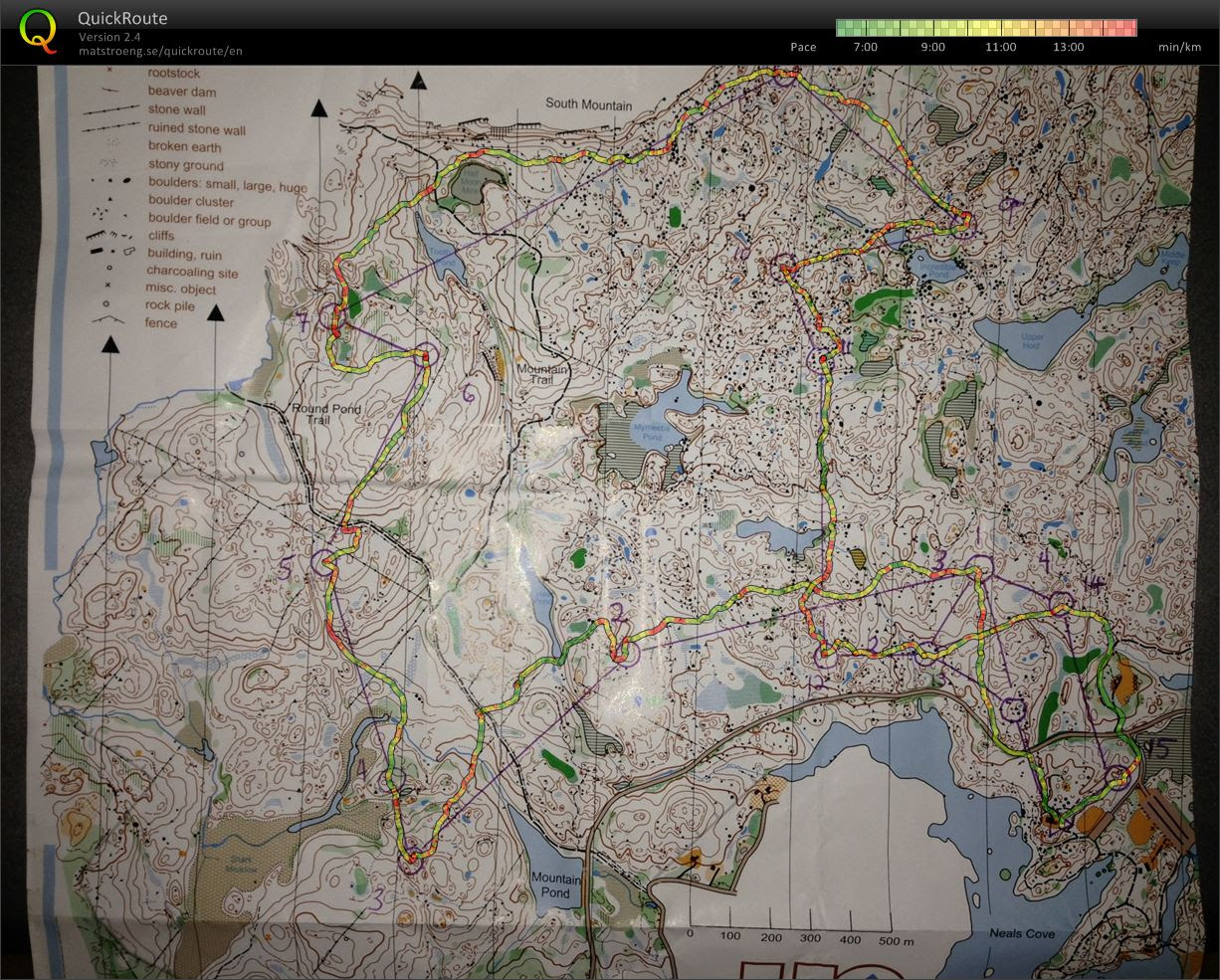Click the ruined stone wall legend entry
This screenshot has width=1220, height=980.
196,128
